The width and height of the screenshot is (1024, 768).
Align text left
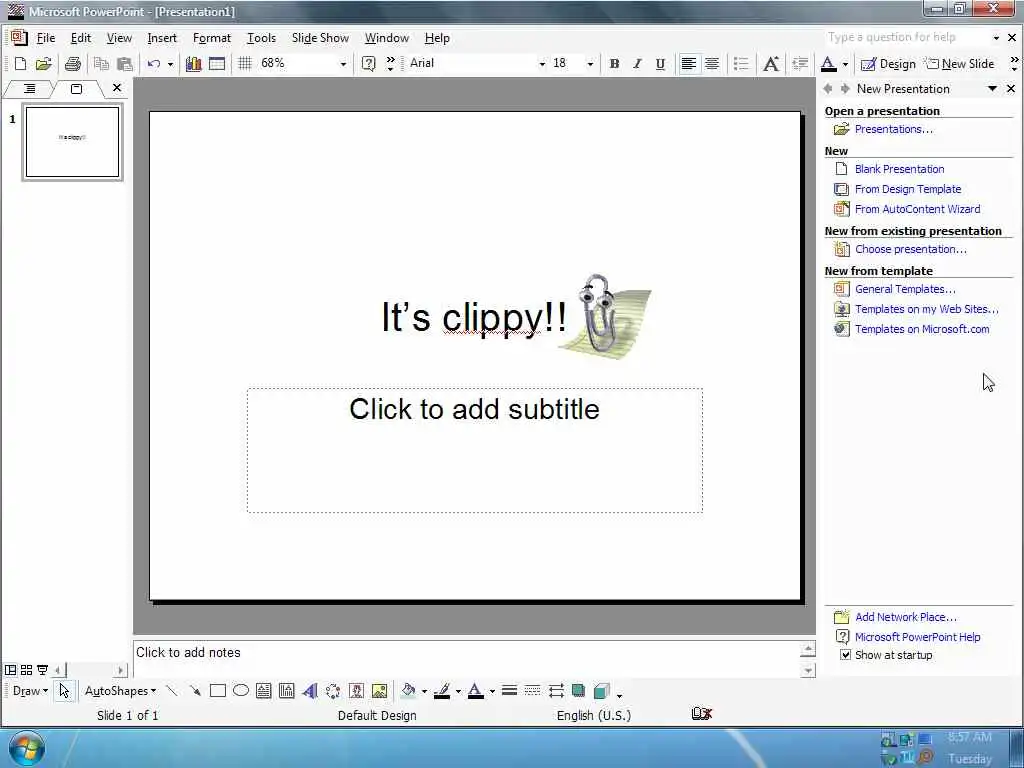point(688,63)
